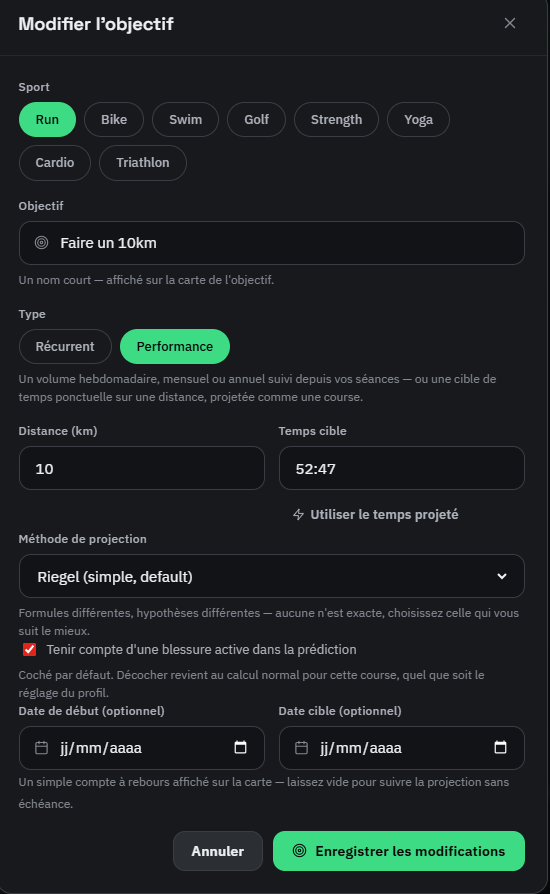This screenshot has width=550, height=894.
Task: Select the Performance goal type
Action: pos(174,347)
